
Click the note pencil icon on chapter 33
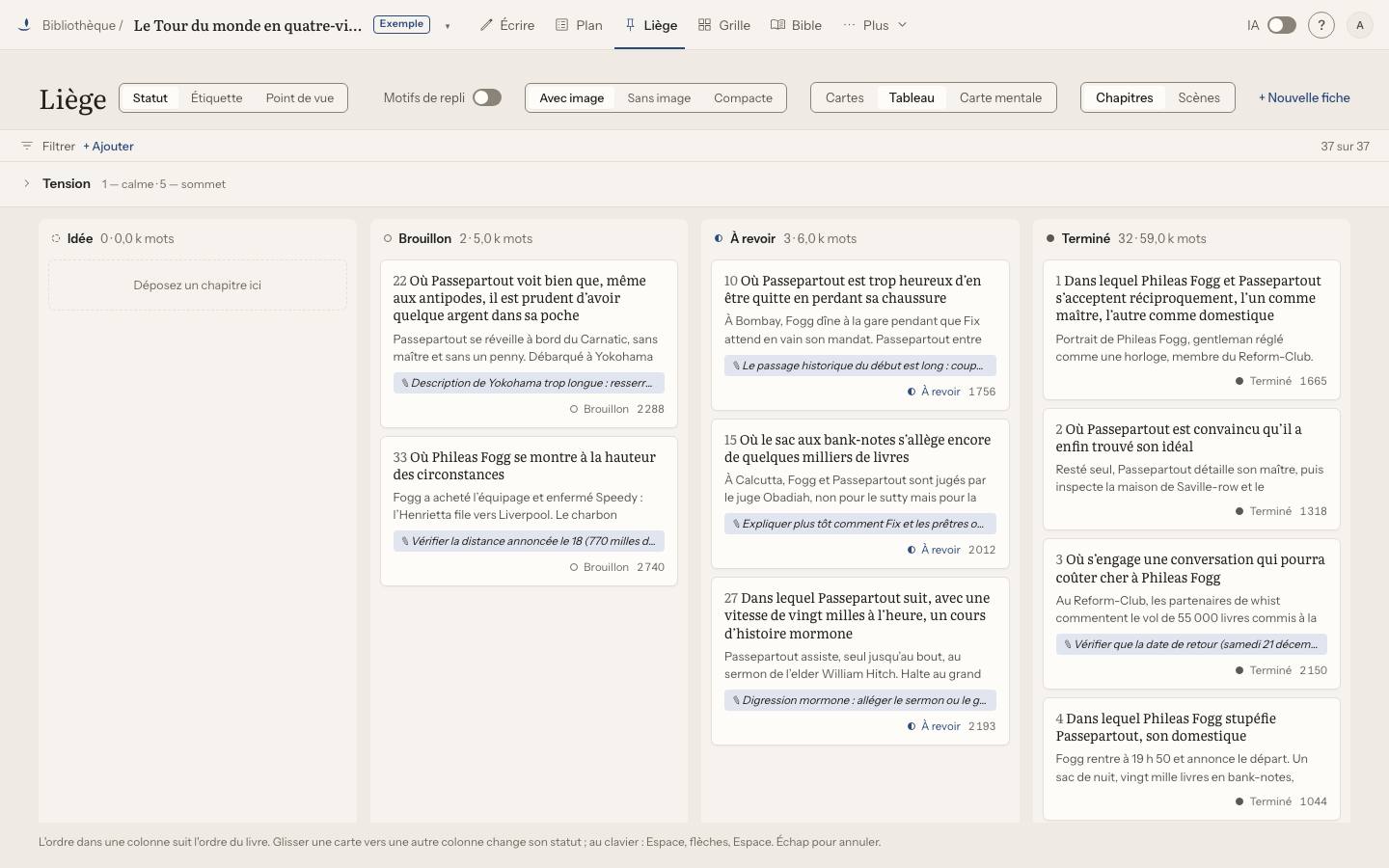click(405, 541)
